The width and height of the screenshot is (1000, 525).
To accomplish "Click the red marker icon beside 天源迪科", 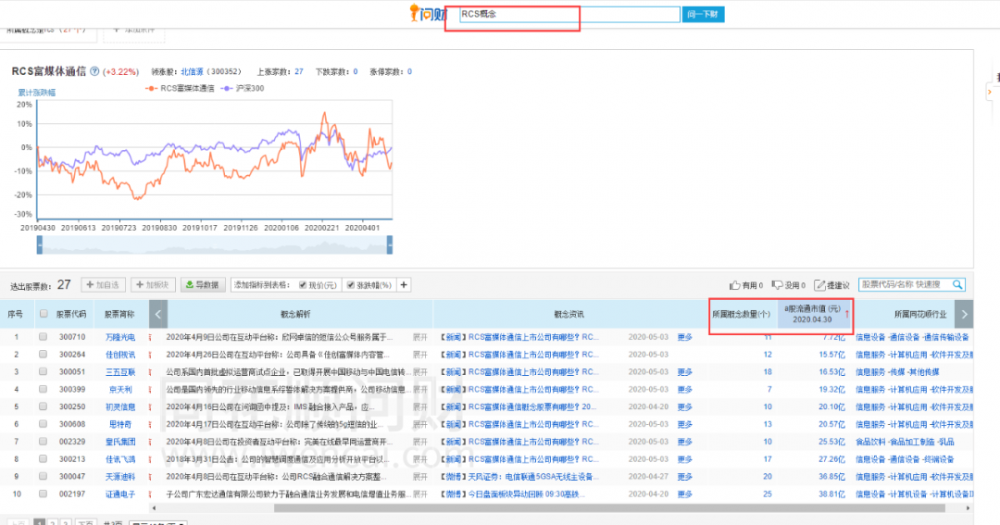I will pyautogui.click(x=150, y=477).
